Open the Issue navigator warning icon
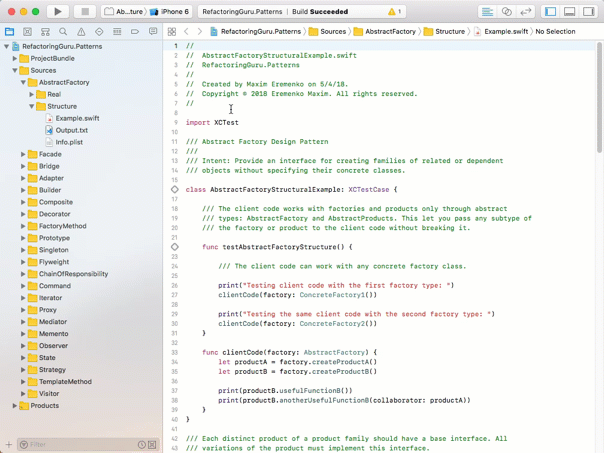Screen dimensions: 604x453 (81, 32)
